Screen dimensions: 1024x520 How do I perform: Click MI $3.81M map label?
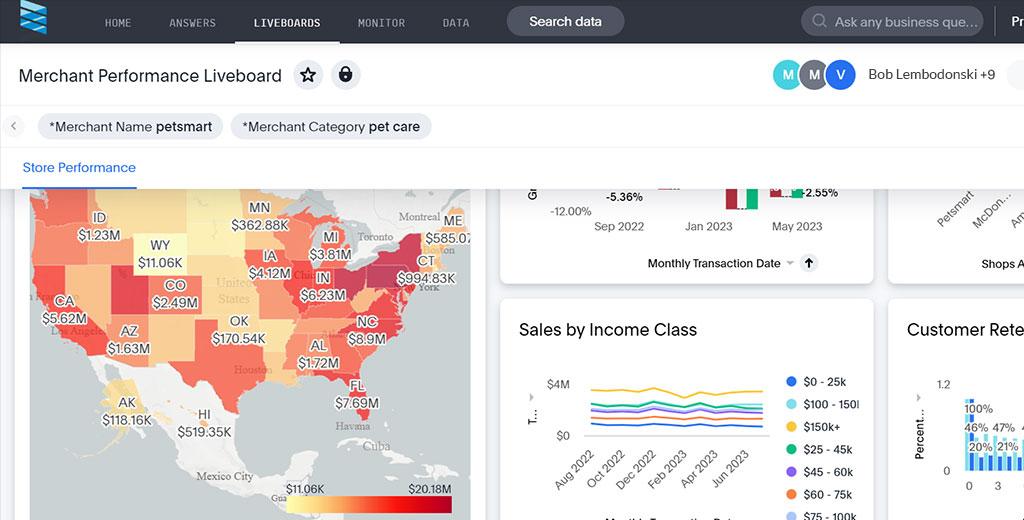[330, 245]
